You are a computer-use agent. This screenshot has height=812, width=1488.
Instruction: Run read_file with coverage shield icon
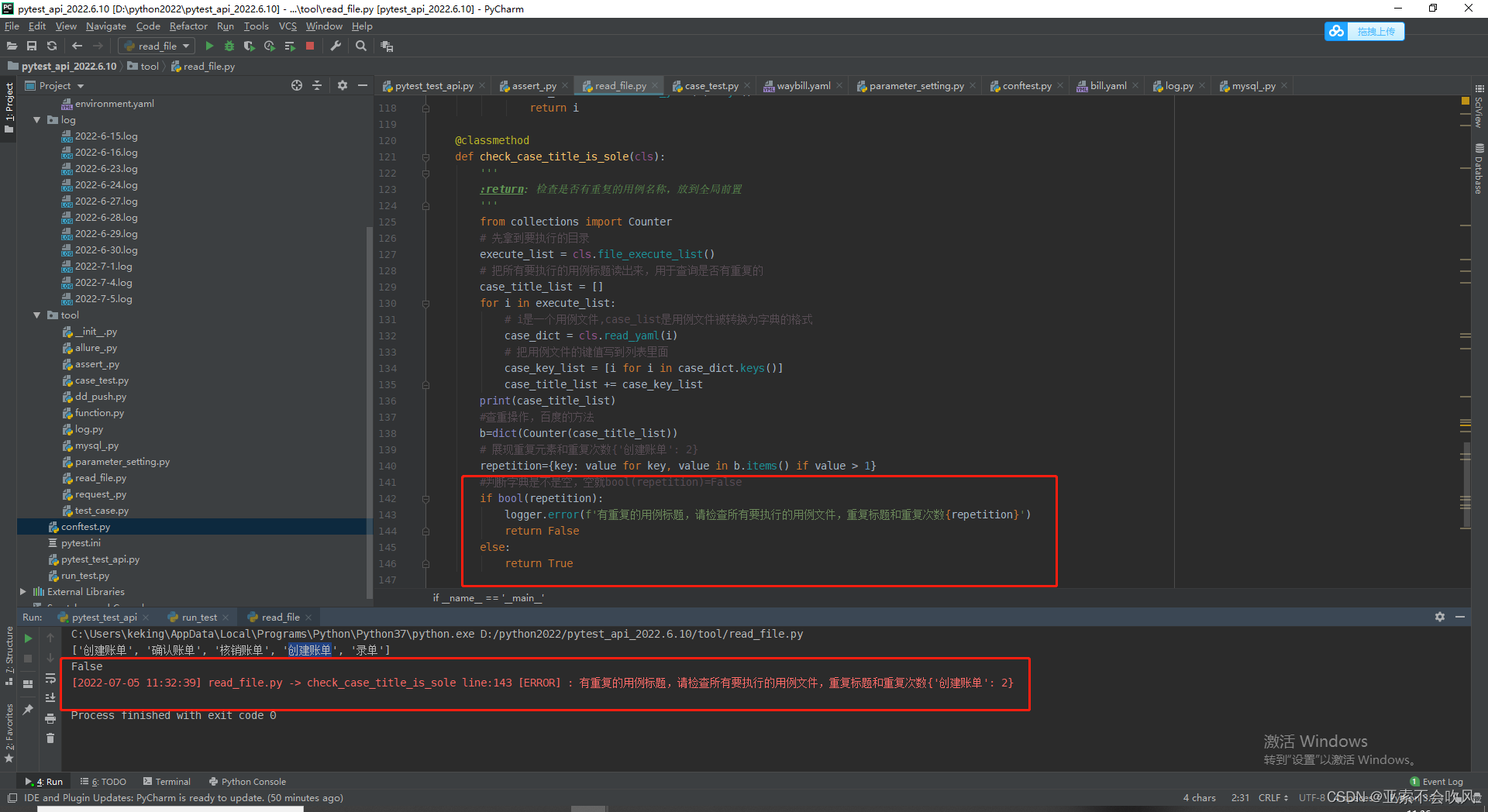(249, 46)
